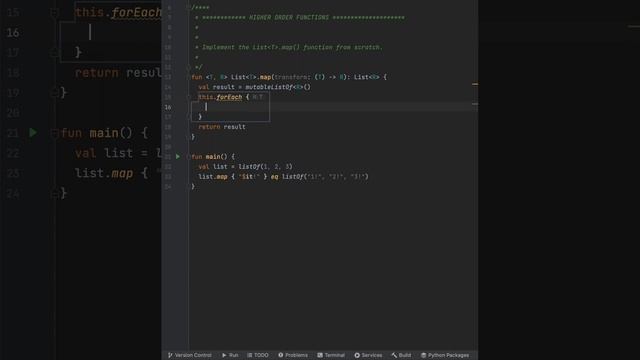
Task: Open the TODO tool window
Action: point(258,355)
